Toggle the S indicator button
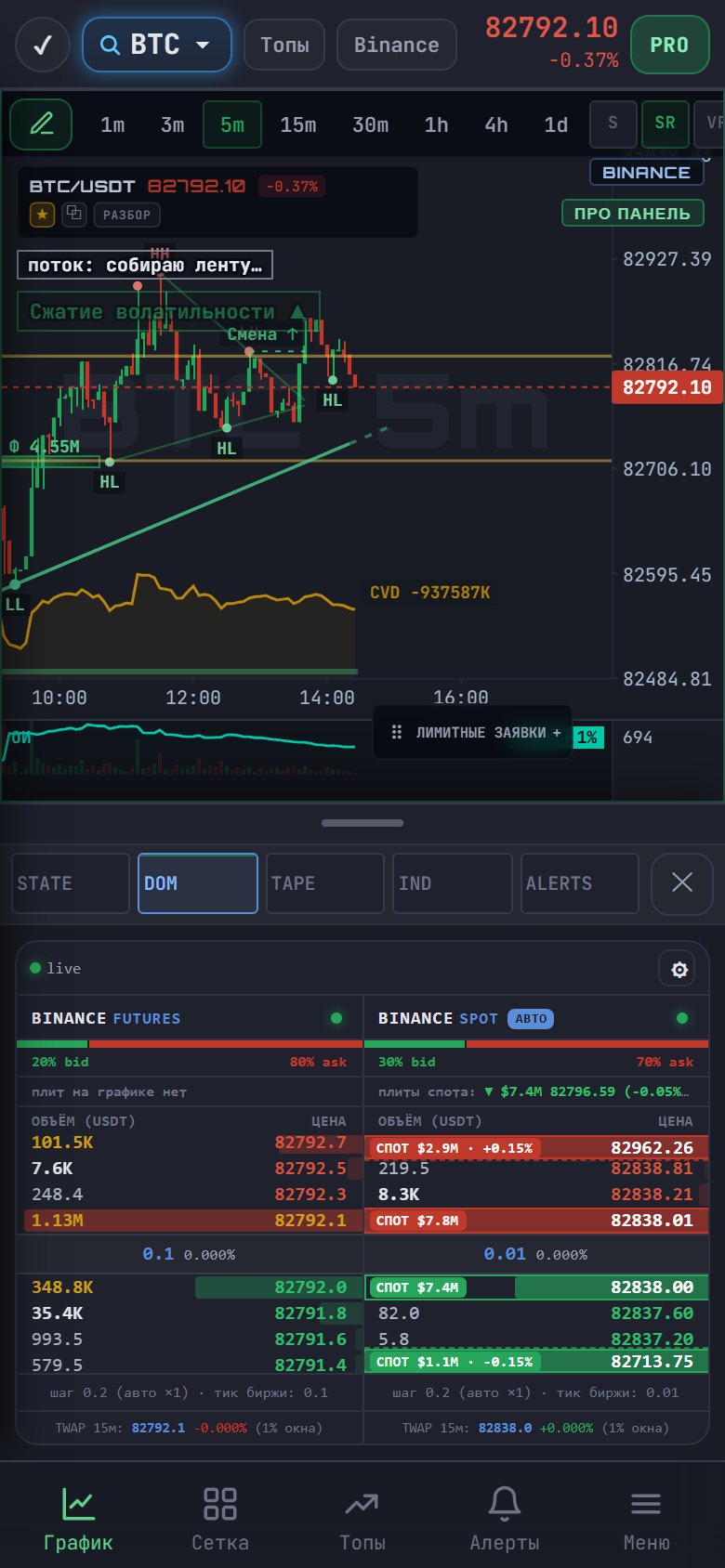This screenshot has height=1568, width=725. (613, 124)
